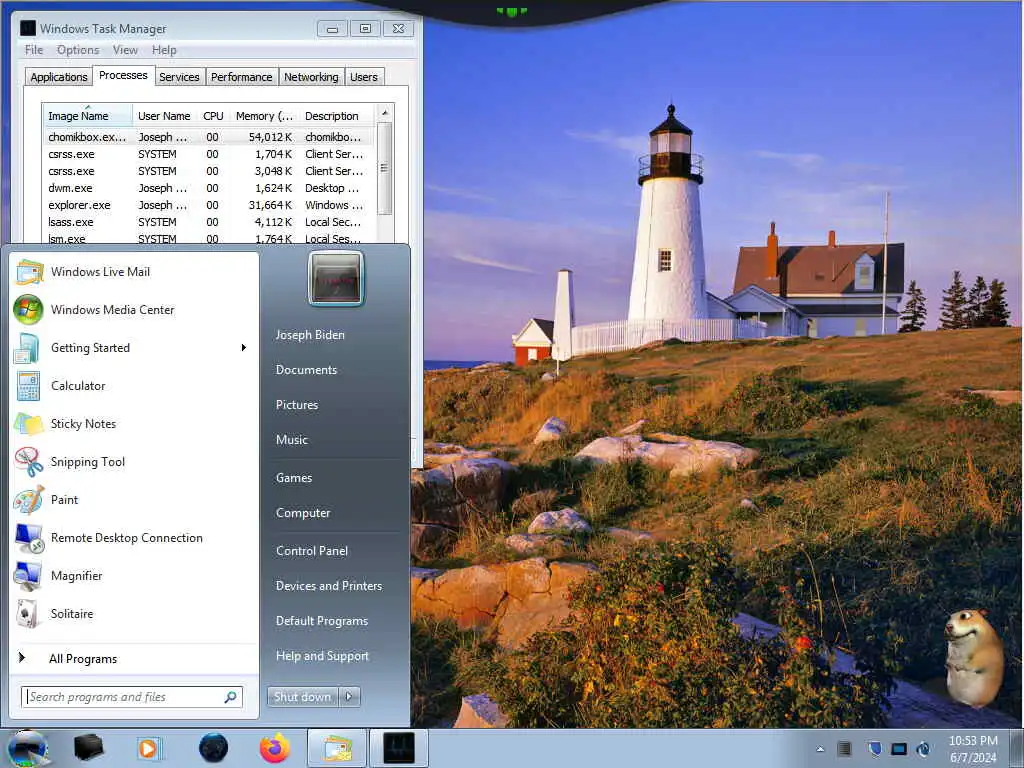This screenshot has width=1024, height=768.
Task: Open Devices and Printers
Action: pyautogui.click(x=329, y=586)
